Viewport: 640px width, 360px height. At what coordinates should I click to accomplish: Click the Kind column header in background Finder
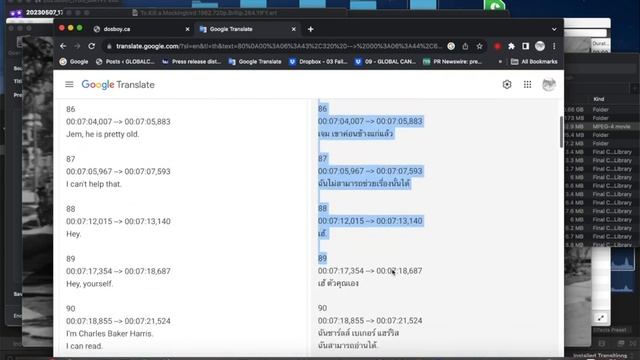click(599, 99)
